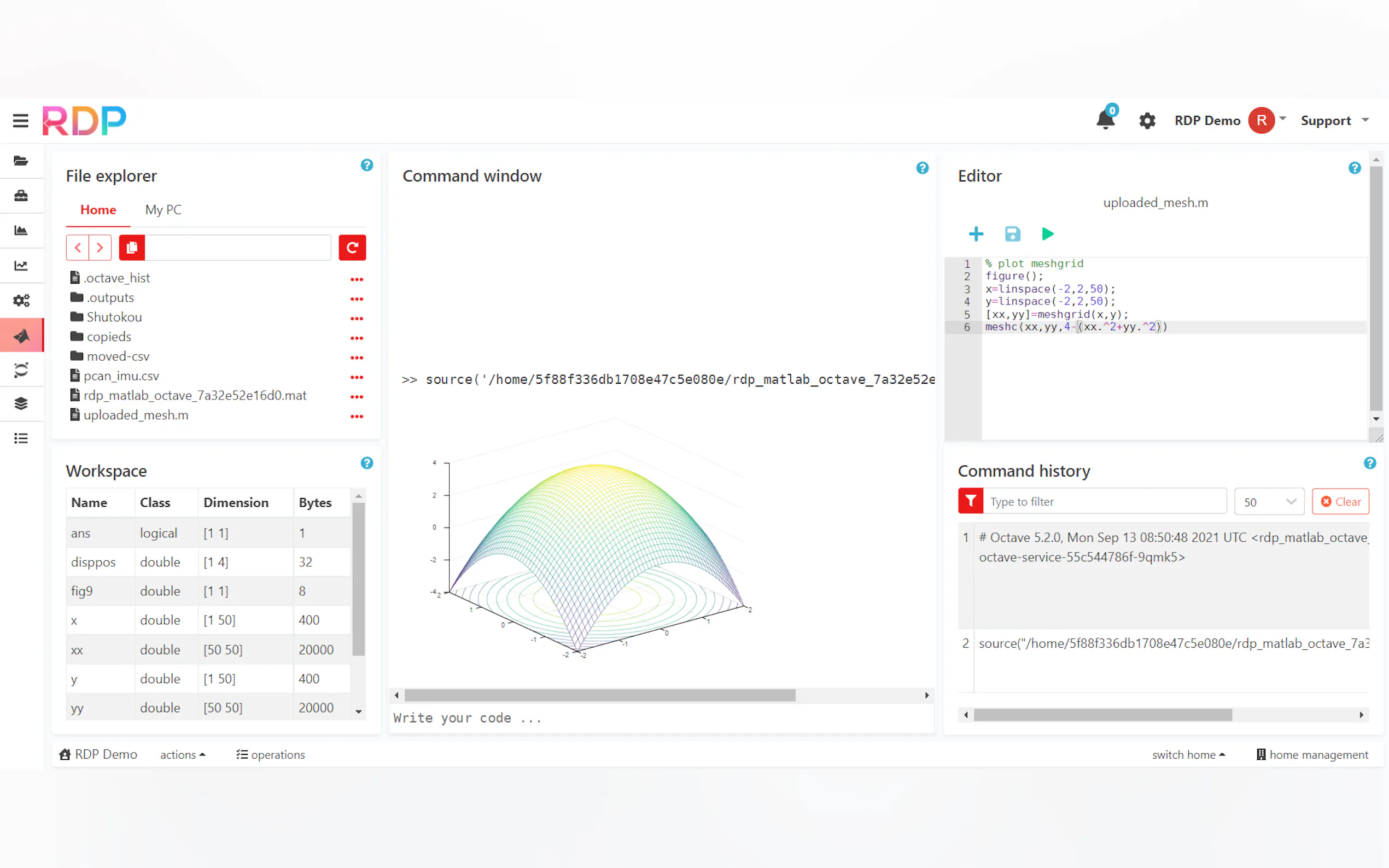Open the hamburger menu icon
1389x868 pixels.
(x=21, y=121)
